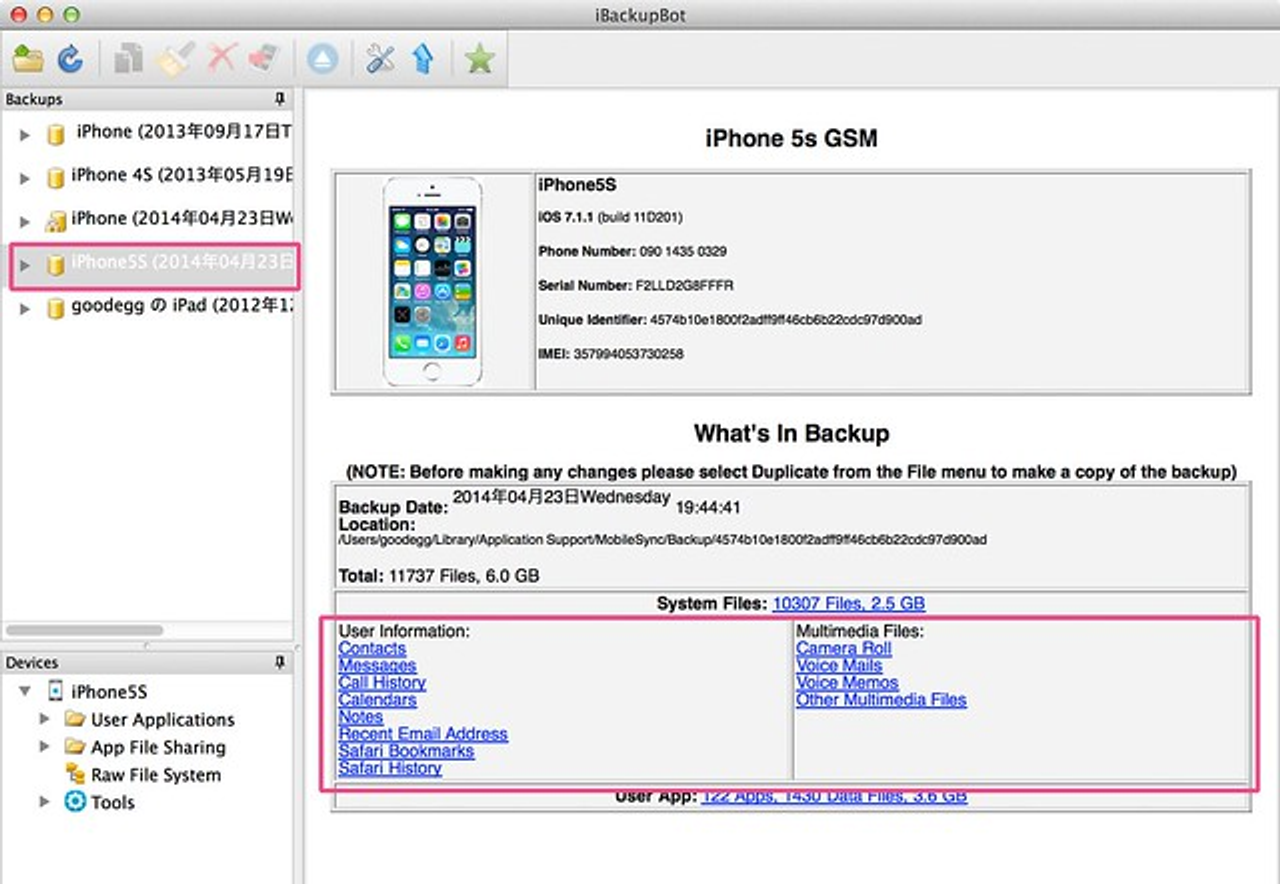Open User App 122 Apps link
The height and width of the screenshot is (884, 1280).
coord(834,796)
